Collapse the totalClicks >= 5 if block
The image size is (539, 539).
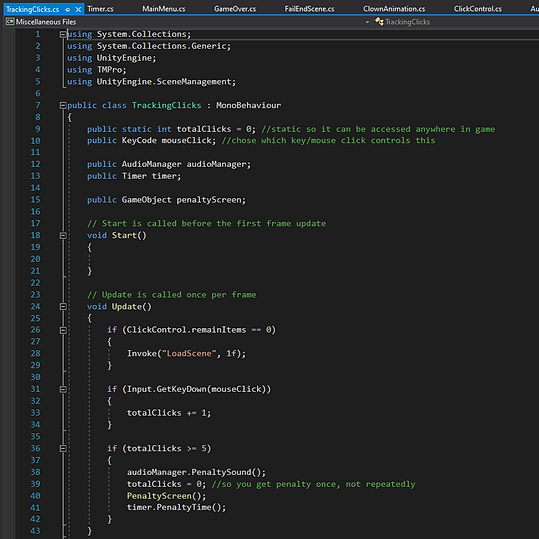[x=63, y=449]
